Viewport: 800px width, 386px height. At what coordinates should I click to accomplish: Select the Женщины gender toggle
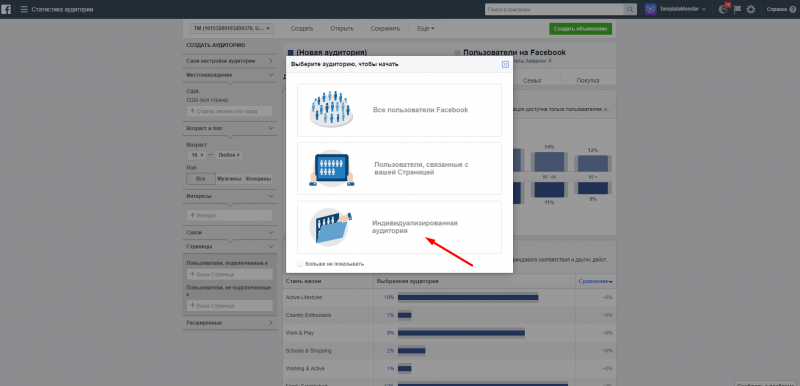(258, 179)
